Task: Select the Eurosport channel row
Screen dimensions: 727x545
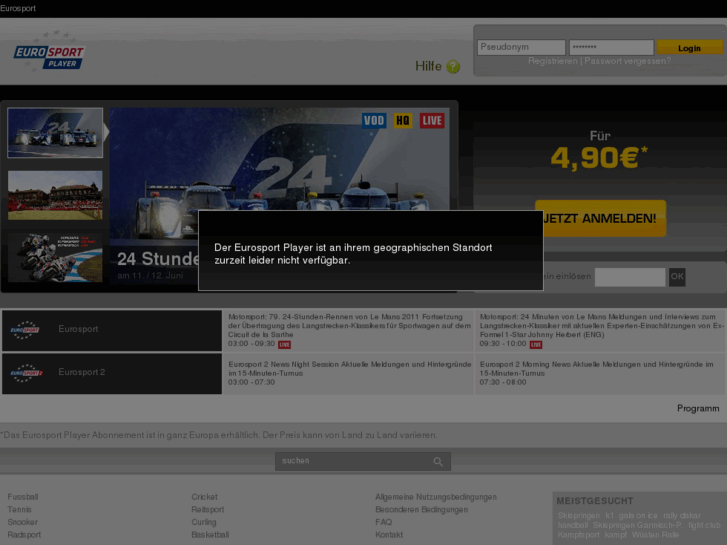Action: click(112, 330)
